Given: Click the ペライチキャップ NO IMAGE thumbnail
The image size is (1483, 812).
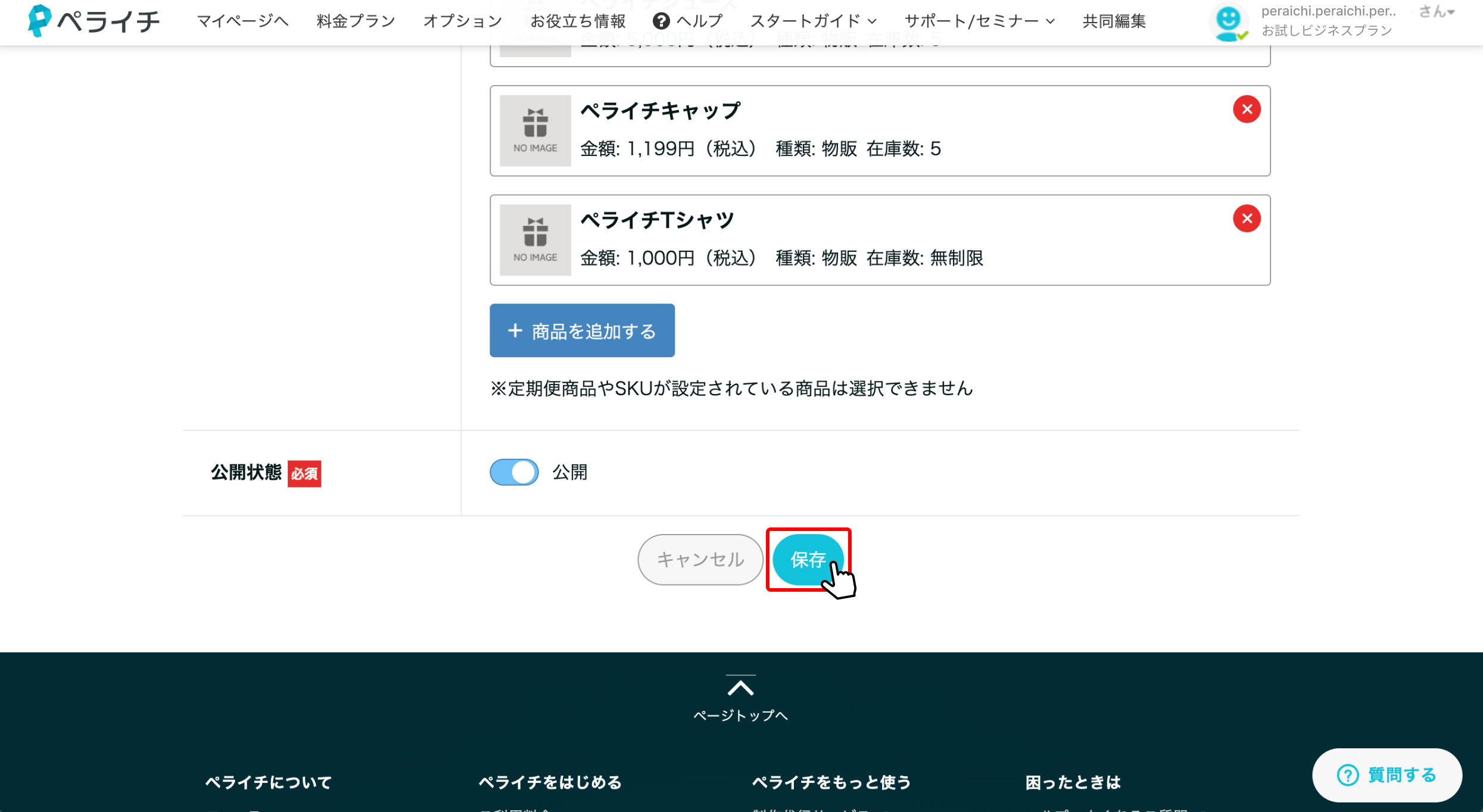Looking at the screenshot, I should (535, 130).
